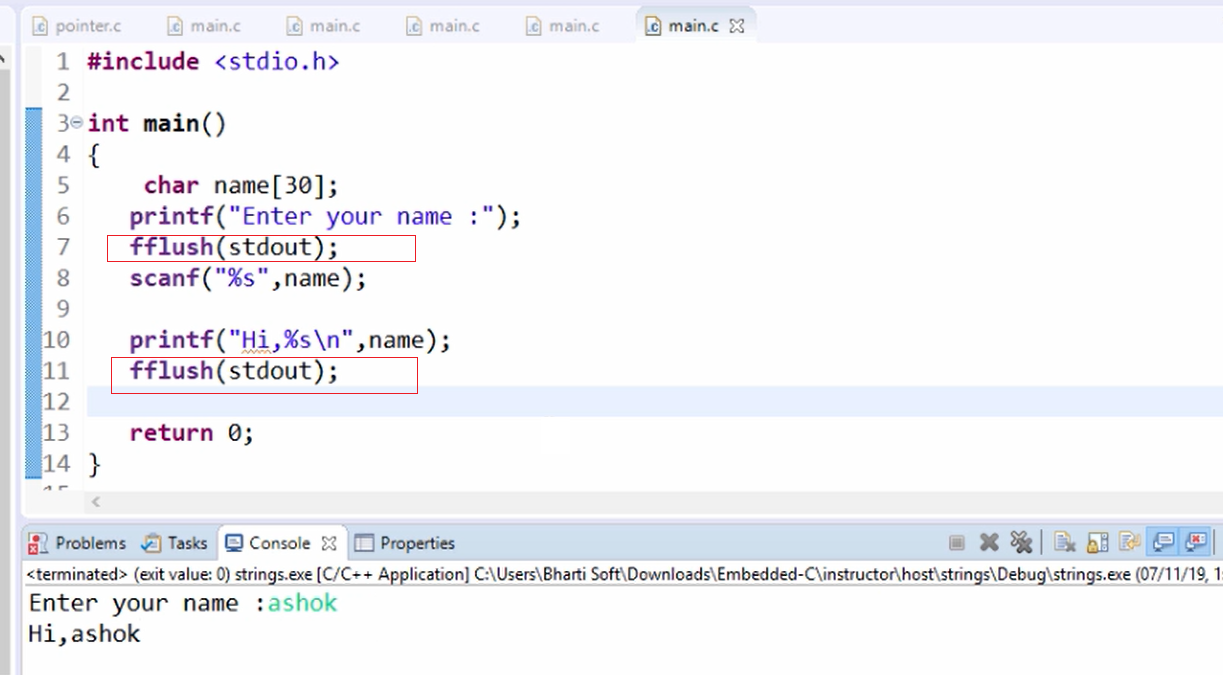Click 'char name[30];' declaration
The height and width of the screenshot is (675, 1223).
241,185
